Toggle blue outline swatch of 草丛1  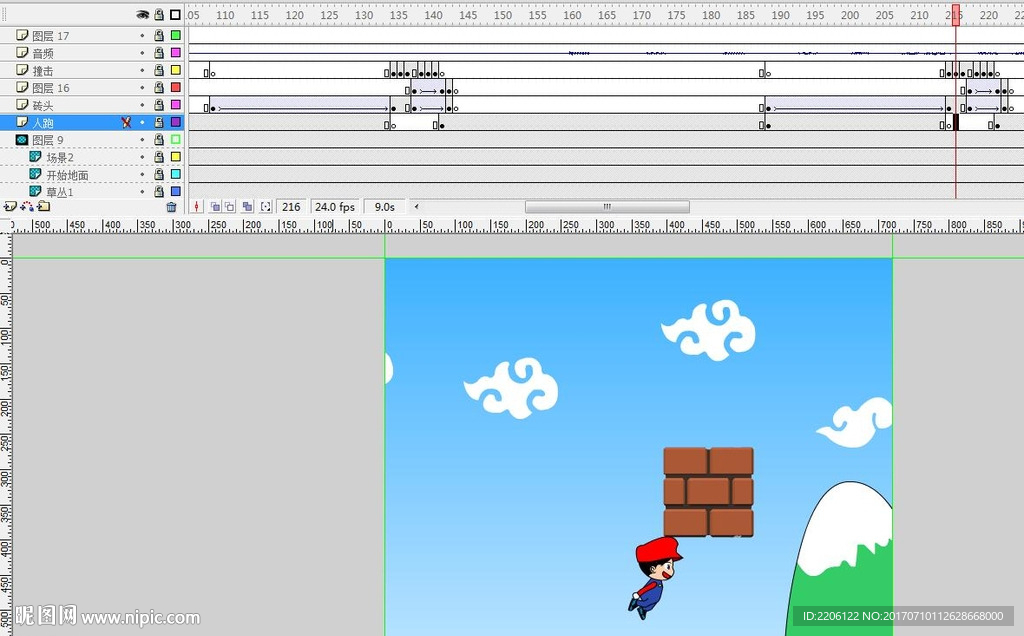[176, 191]
